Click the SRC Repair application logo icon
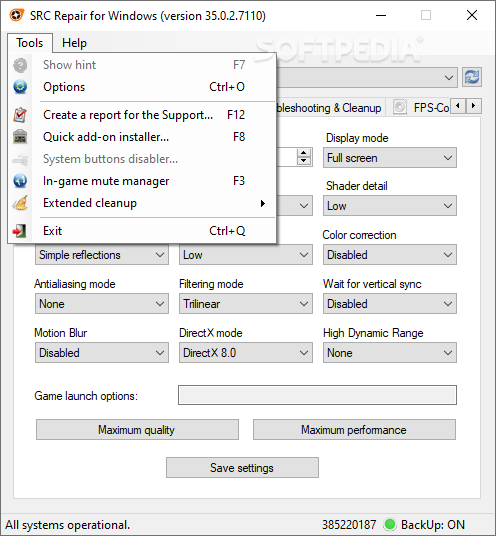This screenshot has width=496, height=536. [16, 15]
